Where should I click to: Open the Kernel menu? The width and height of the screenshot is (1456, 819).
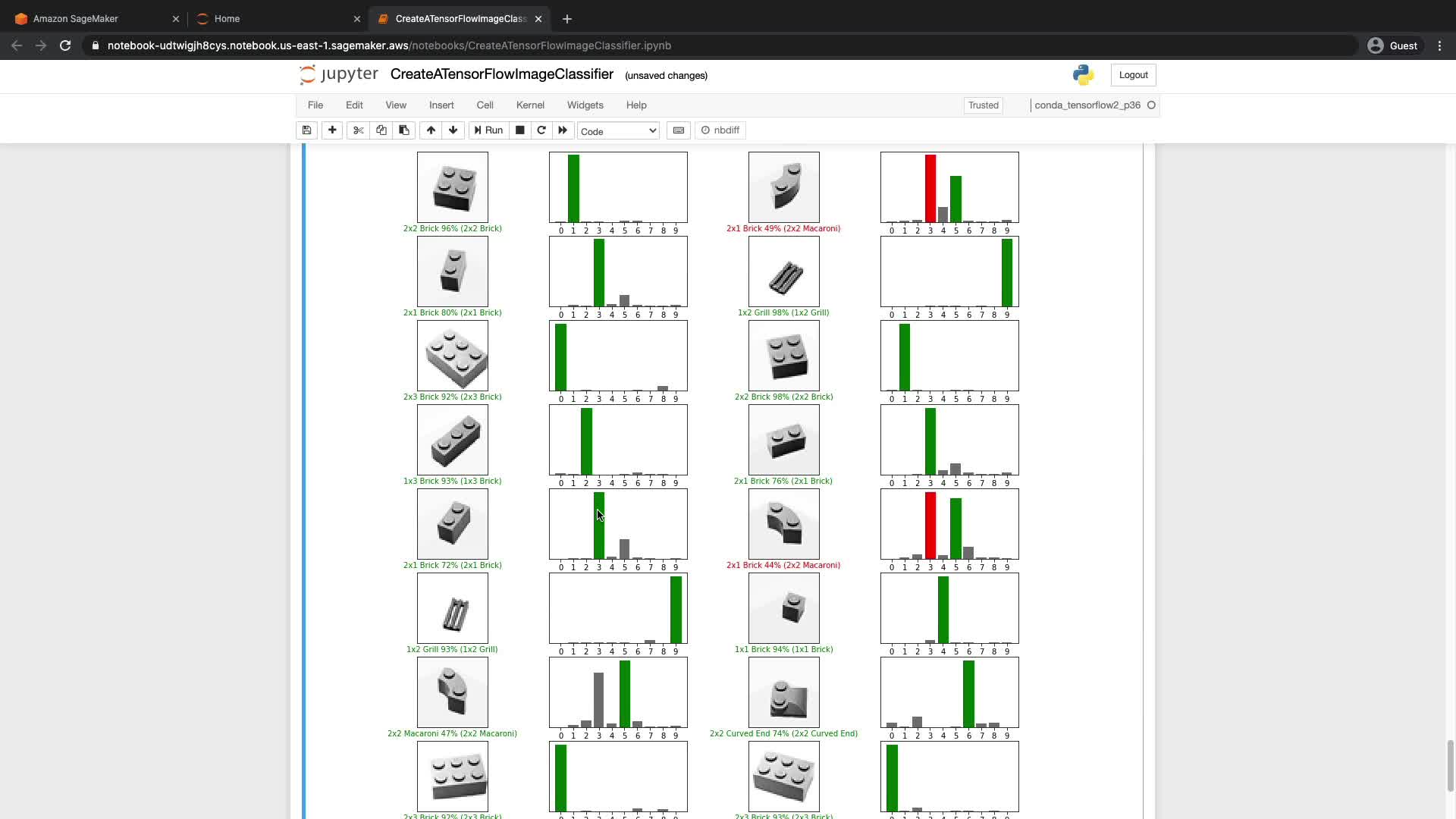point(530,105)
